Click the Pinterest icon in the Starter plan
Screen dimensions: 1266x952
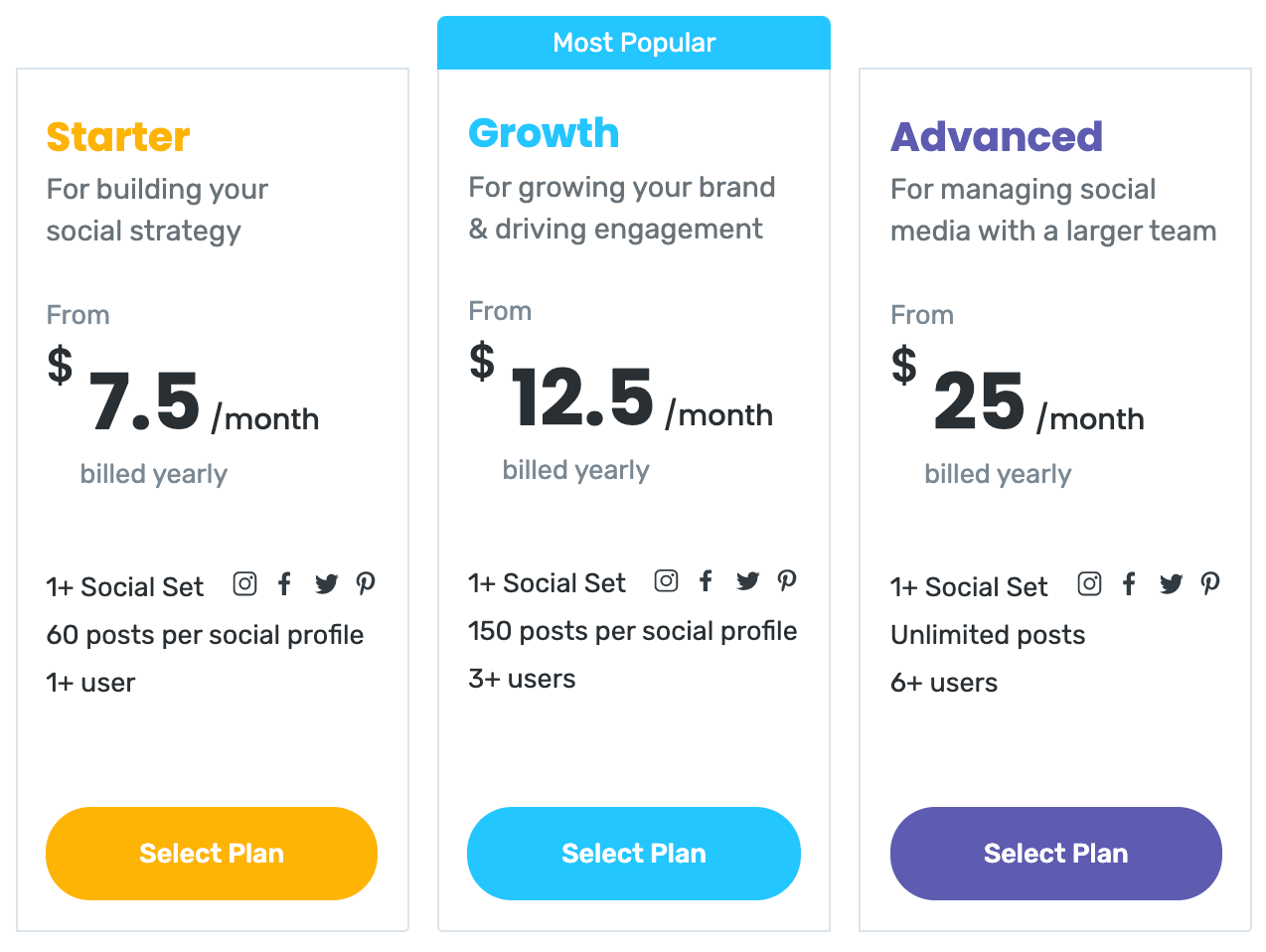click(366, 583)
